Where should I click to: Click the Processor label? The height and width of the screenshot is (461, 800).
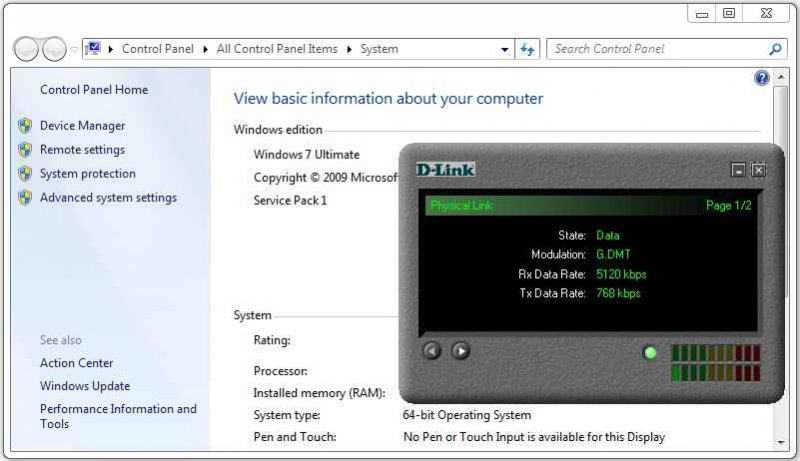(281, 371)
